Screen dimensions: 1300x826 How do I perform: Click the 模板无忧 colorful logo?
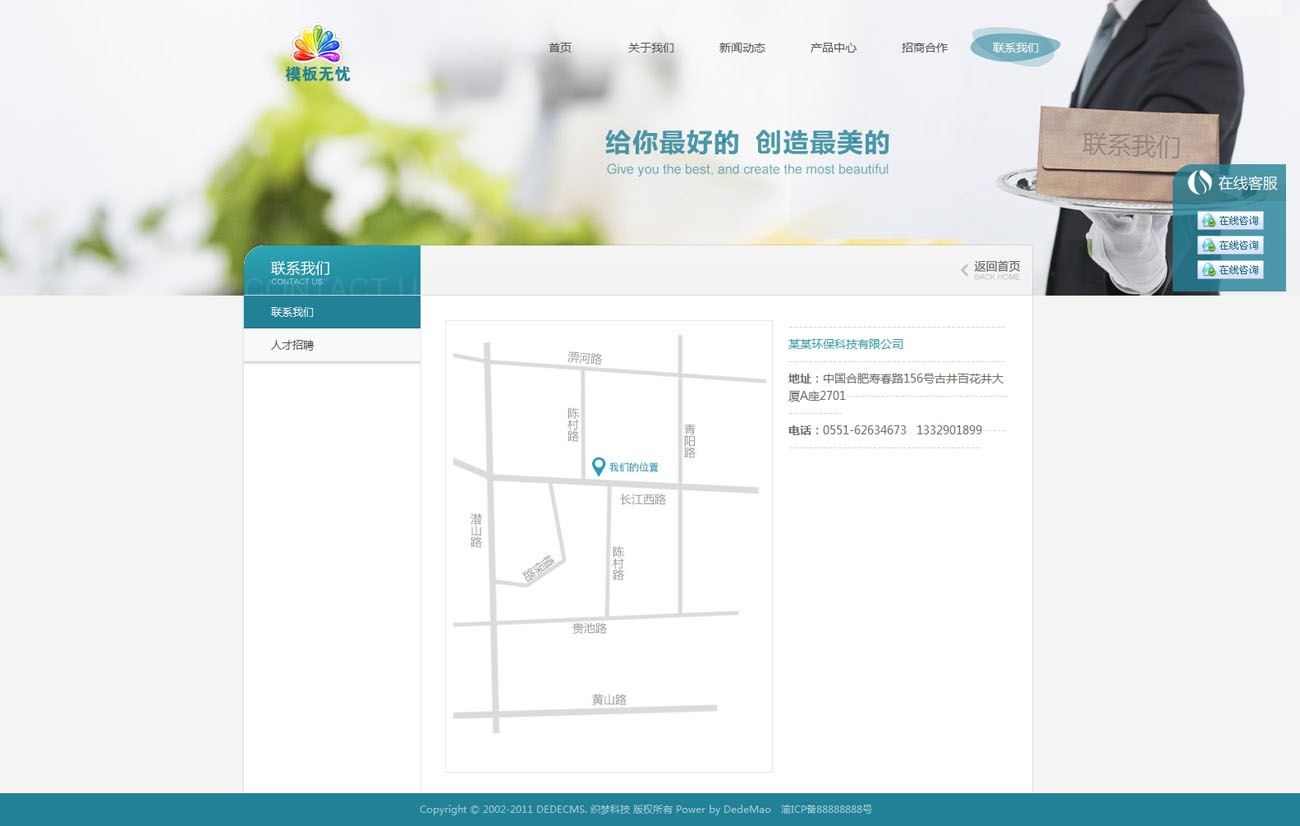click(x=317, y=54)
